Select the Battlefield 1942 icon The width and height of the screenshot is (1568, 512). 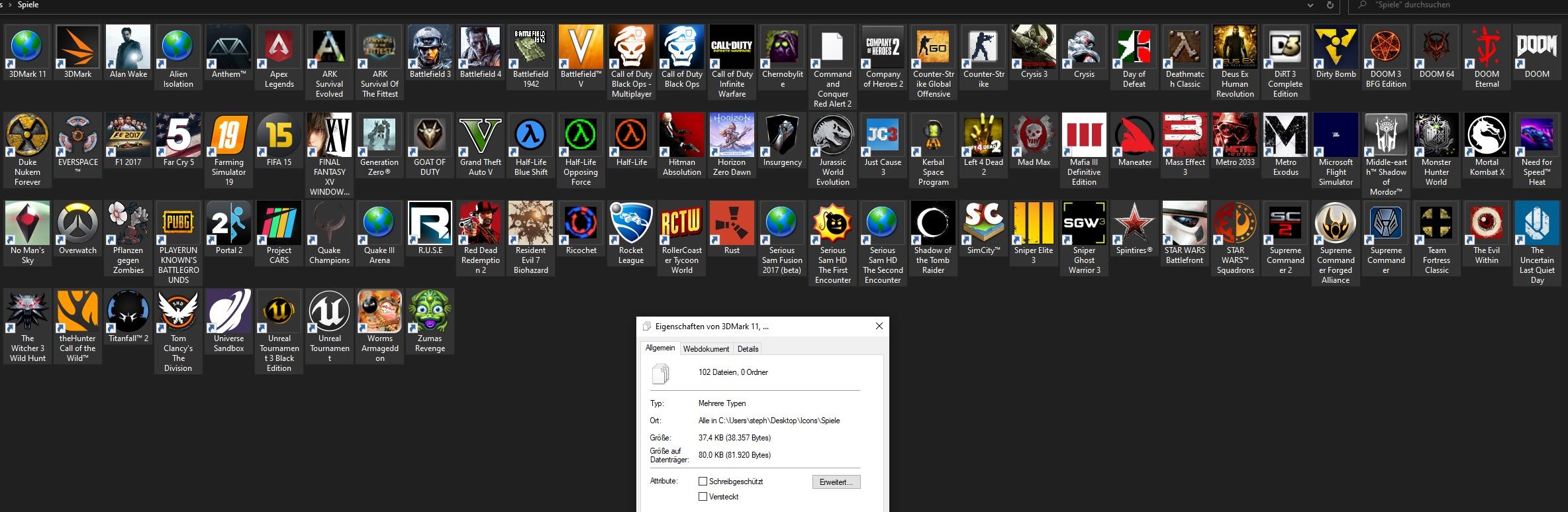click(x=530, y=58)
